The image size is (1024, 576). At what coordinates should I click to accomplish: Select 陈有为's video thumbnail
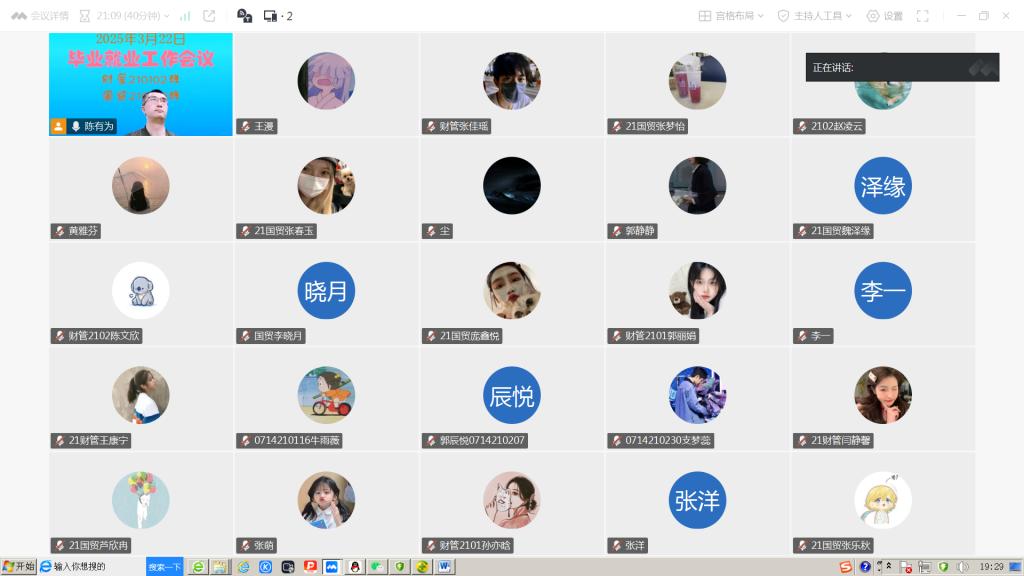click(x=141, y=84)
